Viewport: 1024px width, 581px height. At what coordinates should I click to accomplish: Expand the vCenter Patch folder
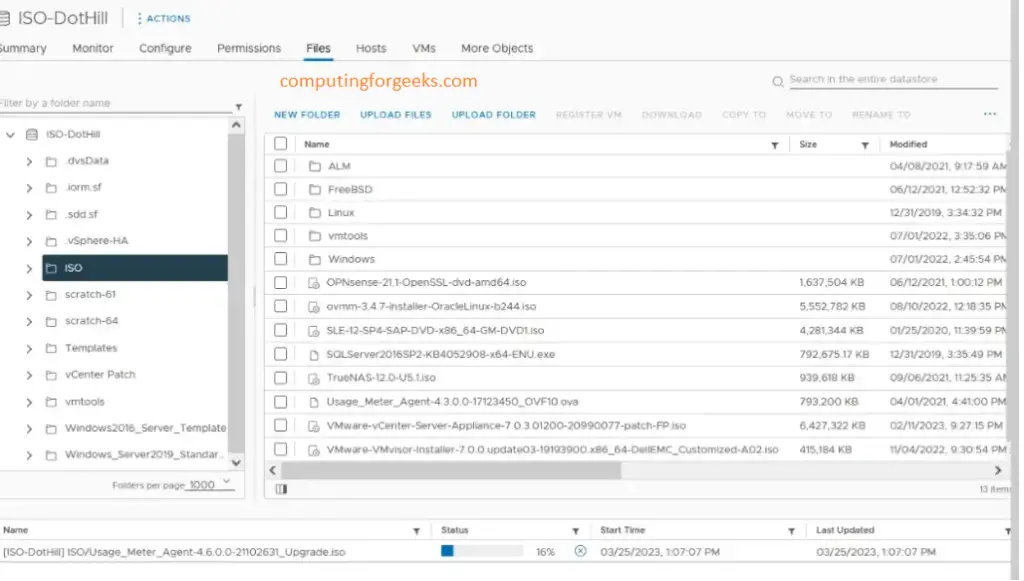(29, 375)
